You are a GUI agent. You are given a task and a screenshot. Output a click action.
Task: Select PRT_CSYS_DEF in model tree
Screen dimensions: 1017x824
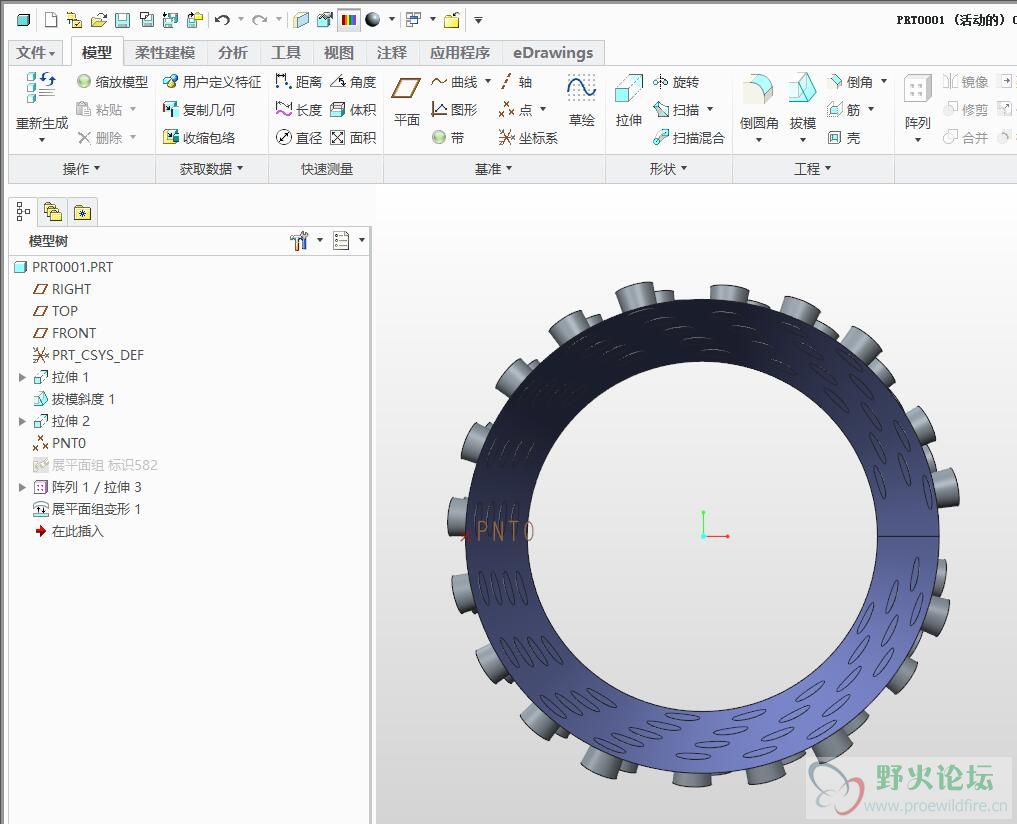[88, 355]
